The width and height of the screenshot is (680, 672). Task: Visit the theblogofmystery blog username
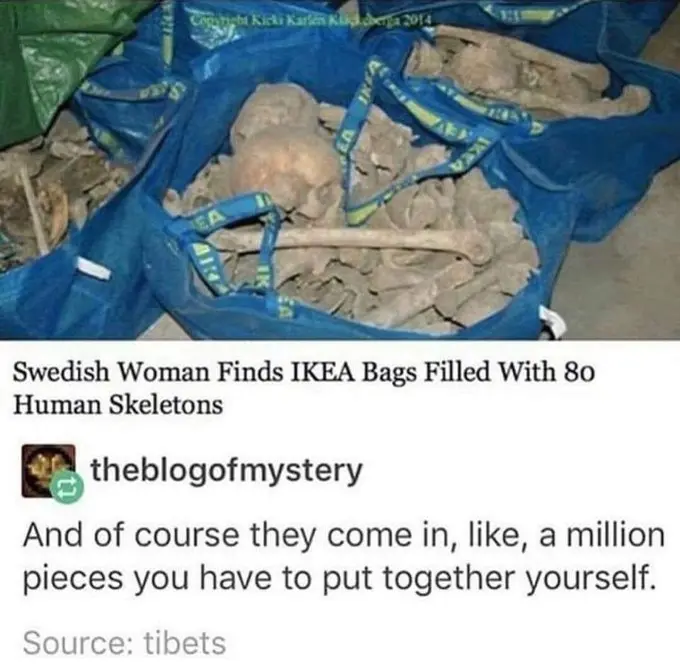(x=226, y=471)
